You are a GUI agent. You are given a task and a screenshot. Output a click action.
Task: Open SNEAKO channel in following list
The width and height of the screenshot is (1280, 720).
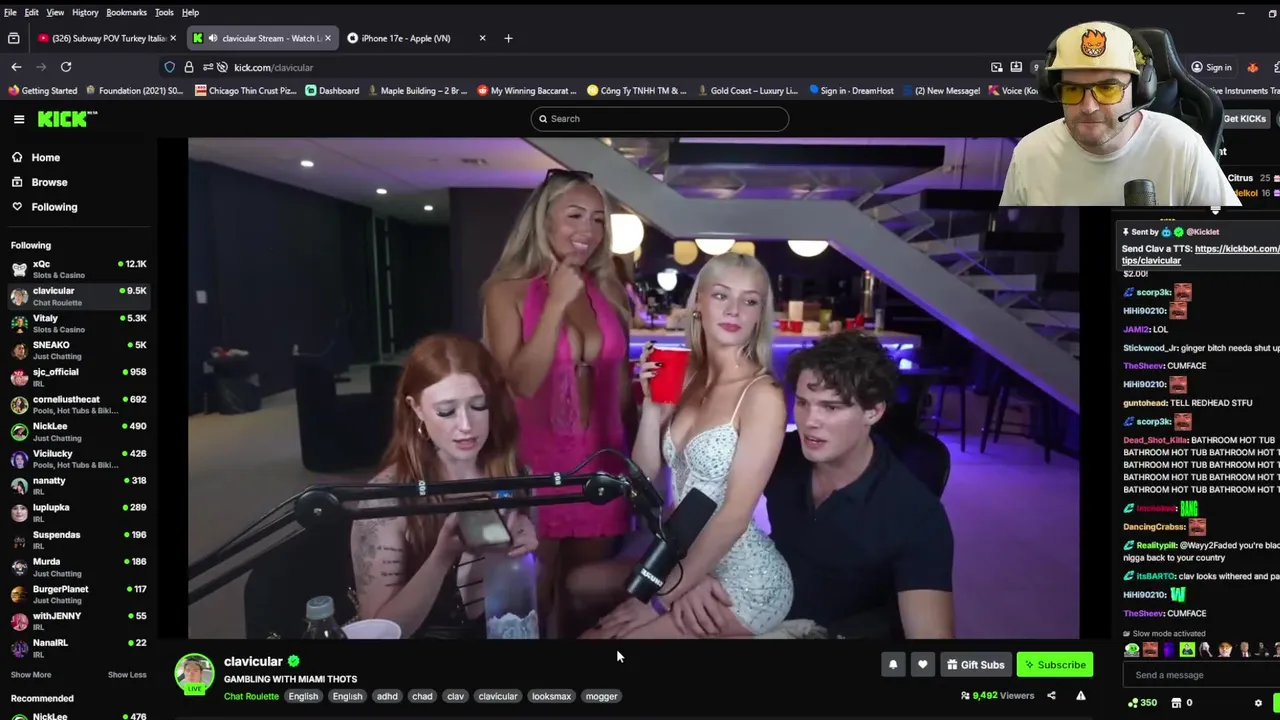(x=78, y=350)
